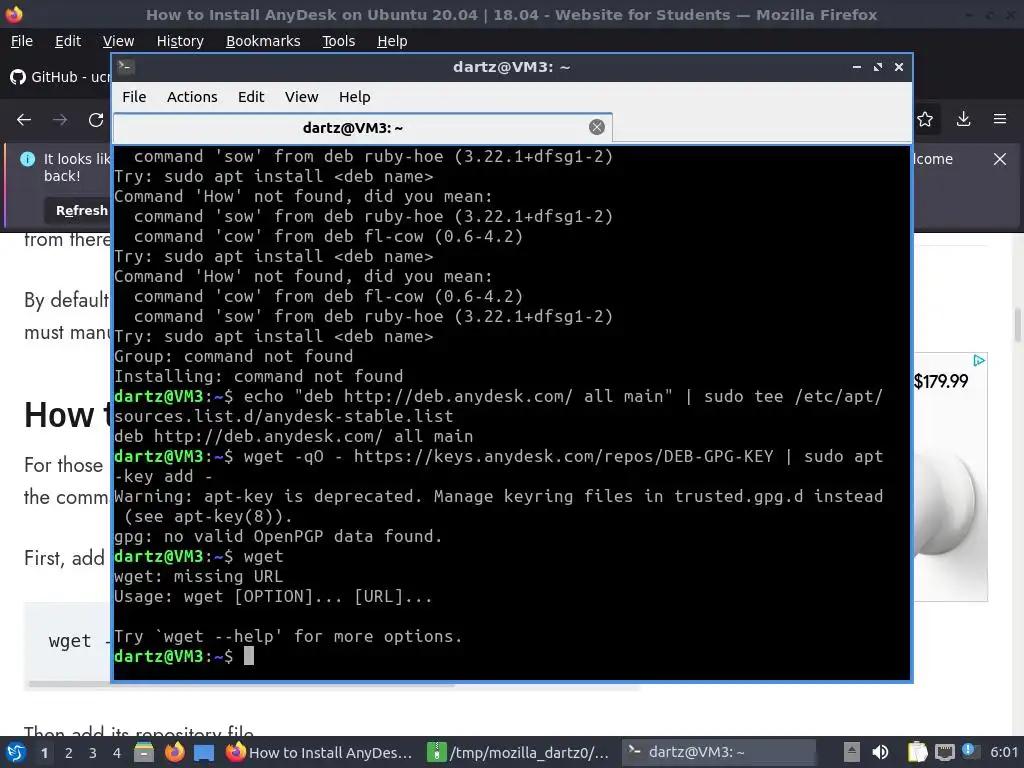The image size is (1024, 768).
Task: Open Firefox hamburger application menu
Action: pyautogui.click(x=1000, y=119)
